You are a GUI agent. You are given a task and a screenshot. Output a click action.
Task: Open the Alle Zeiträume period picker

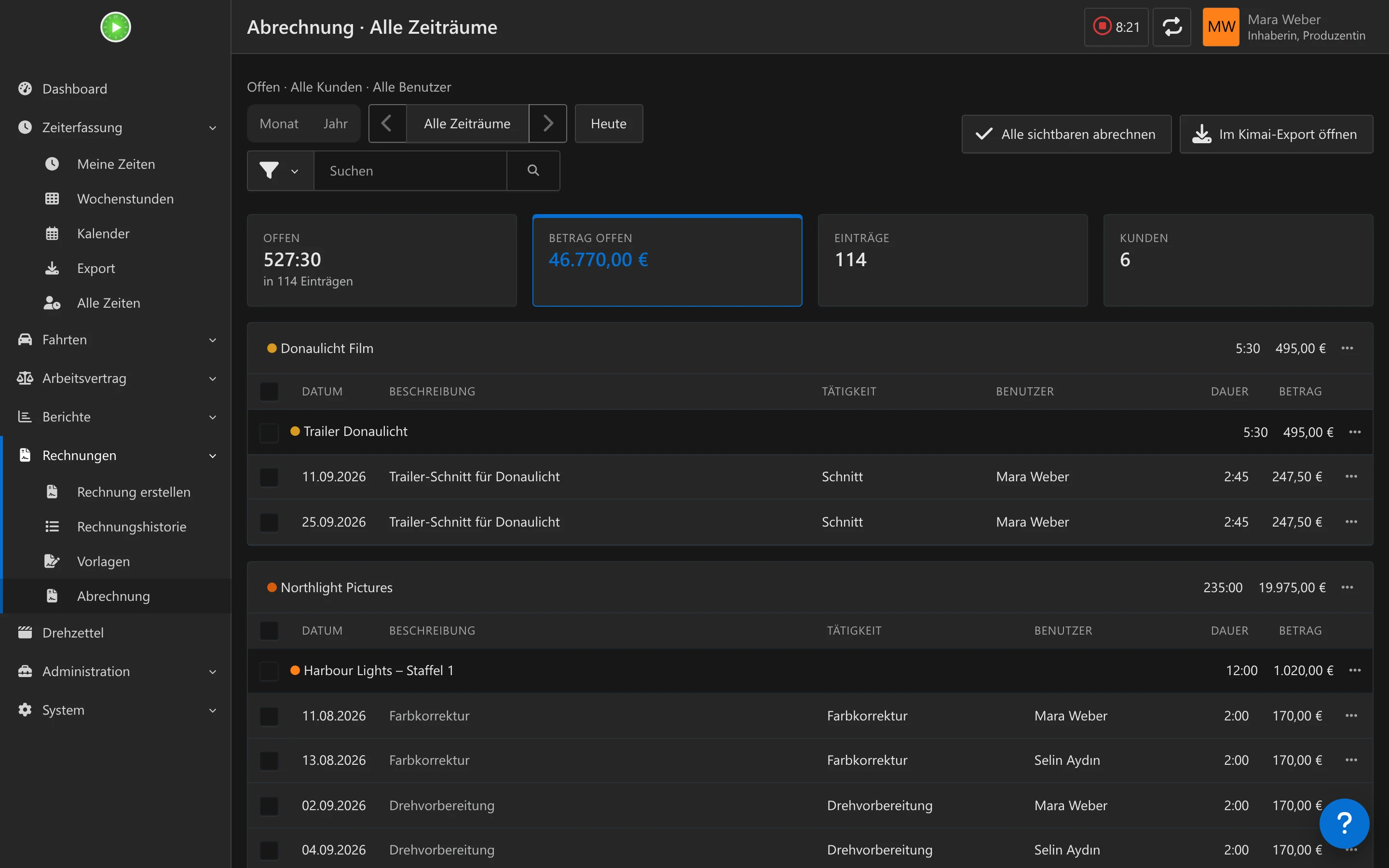pyautogui.click(x=467, y=123)
